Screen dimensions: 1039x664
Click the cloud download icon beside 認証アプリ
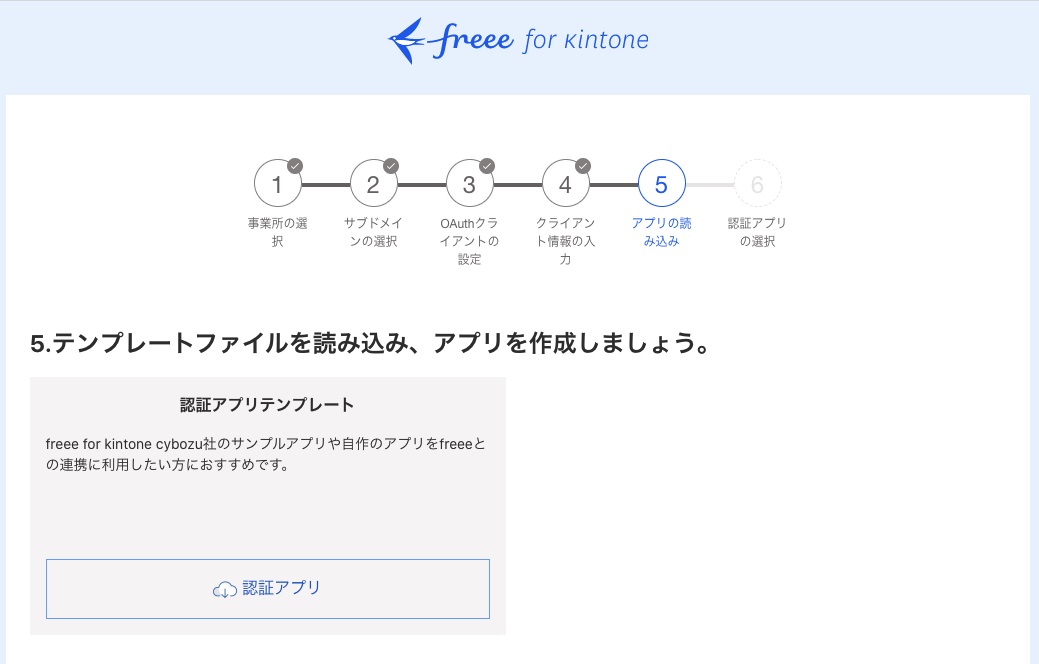(x=225, y=589)
